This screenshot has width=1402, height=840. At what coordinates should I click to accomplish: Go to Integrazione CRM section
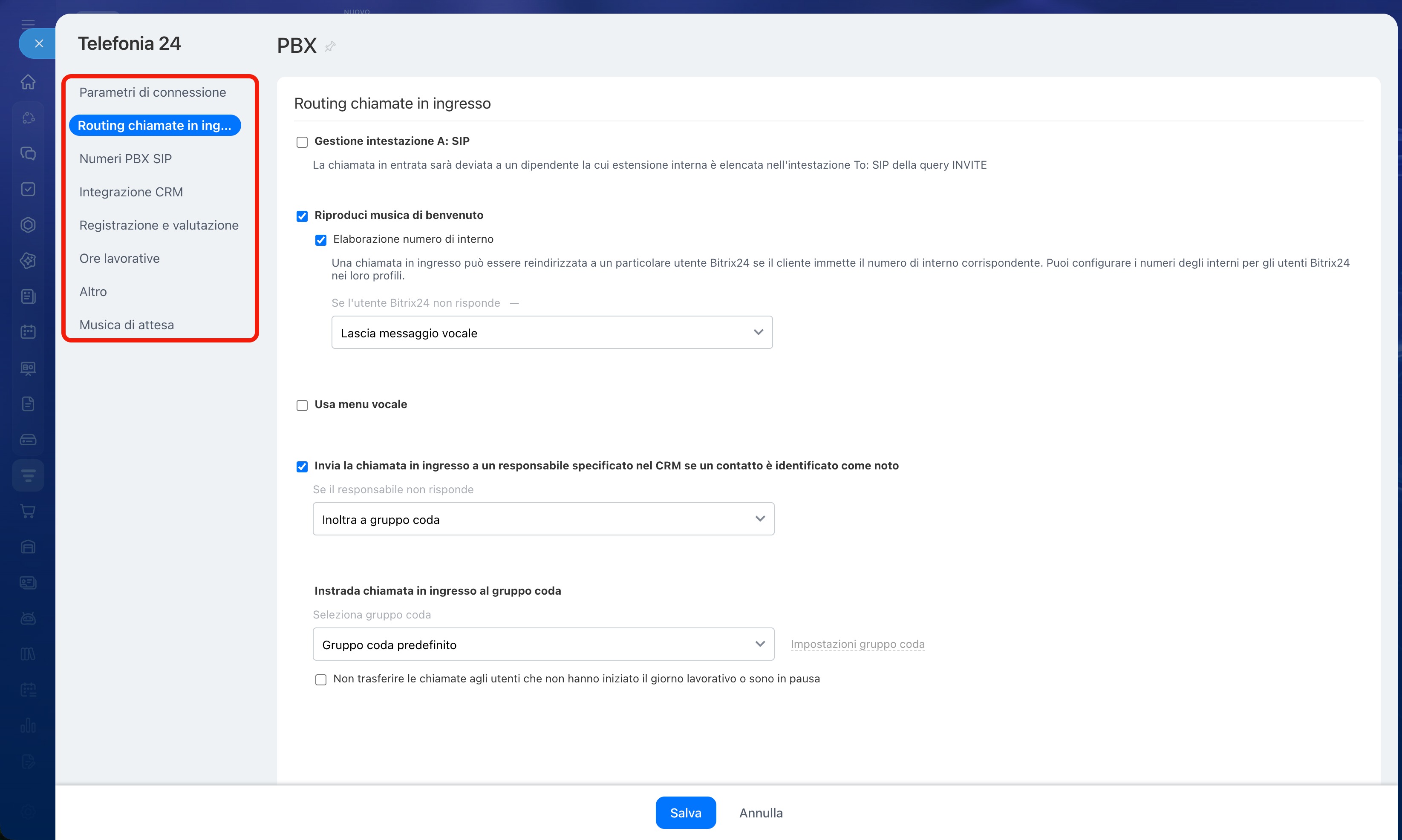[131, 192]
